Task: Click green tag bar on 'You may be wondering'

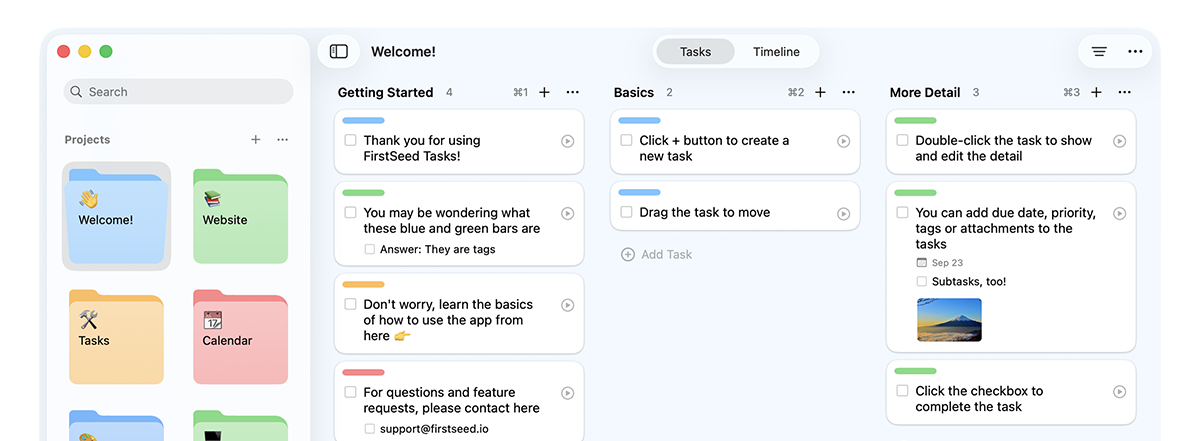Action: (x=363, y=193)
